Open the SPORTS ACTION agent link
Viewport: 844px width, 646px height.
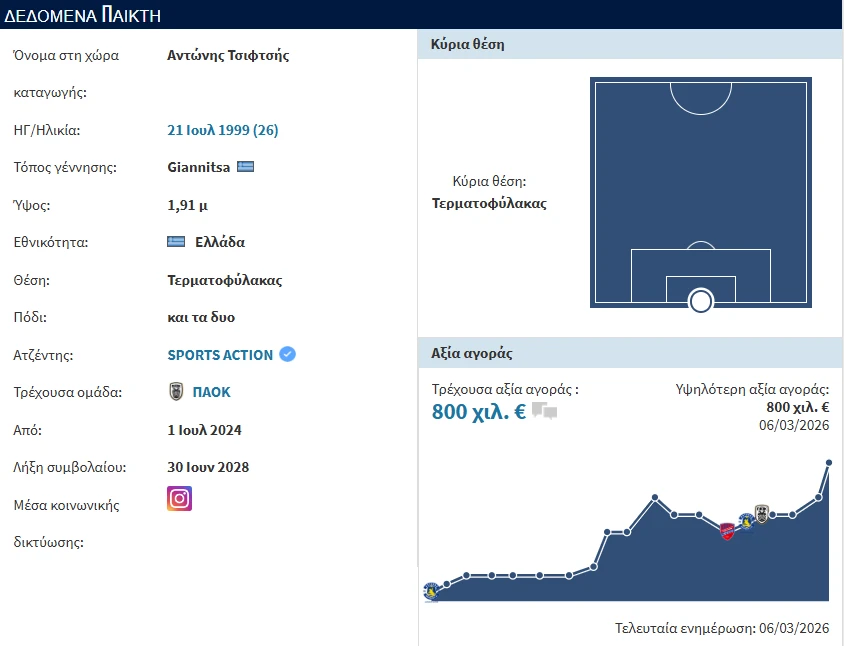tap(220, 355)
